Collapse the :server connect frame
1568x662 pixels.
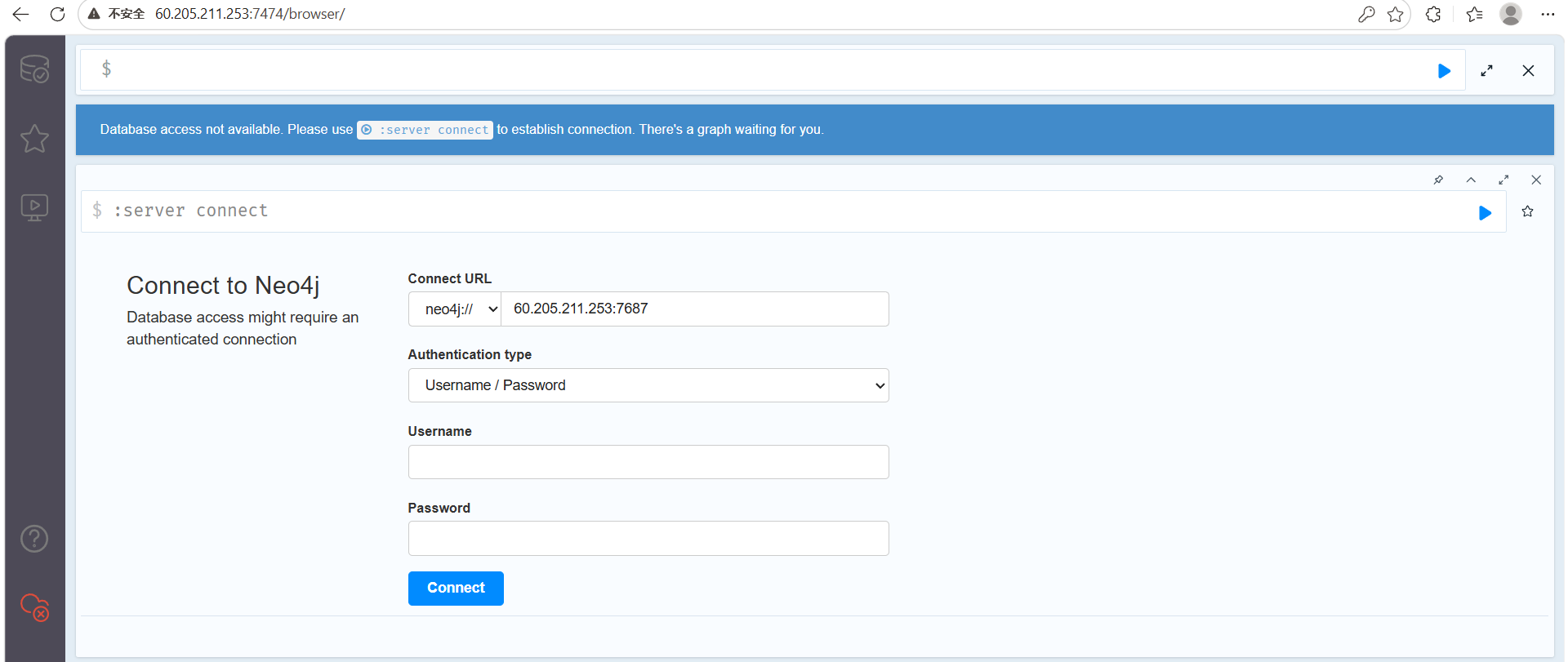(x=1471, y=180)
